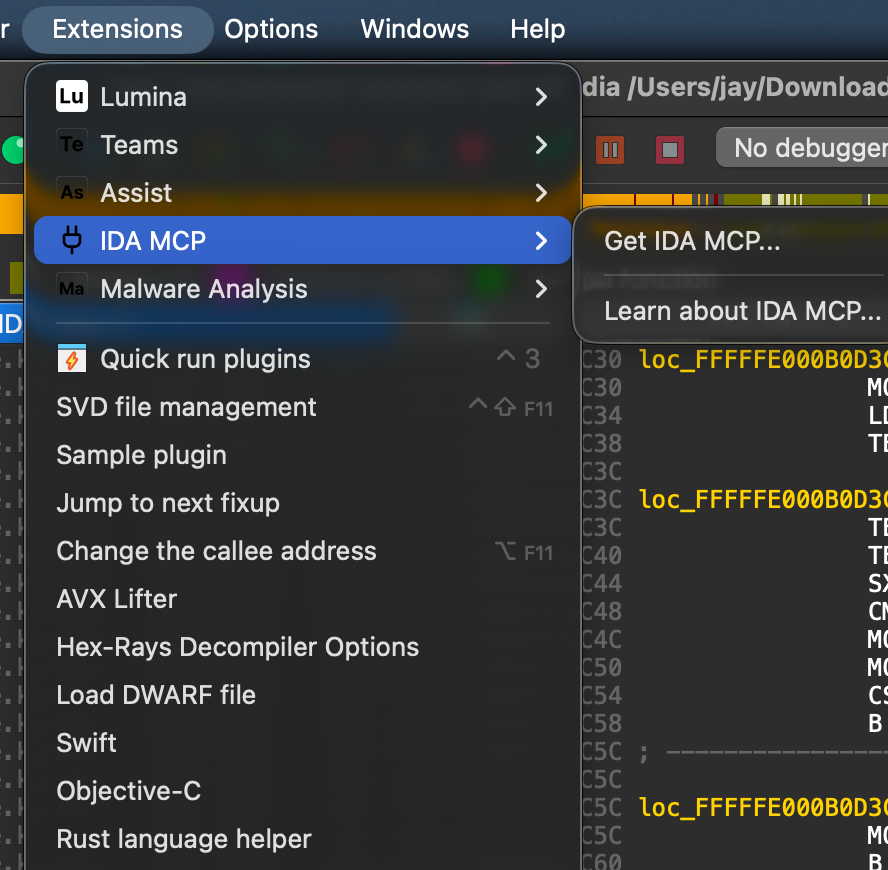Pause the process with the pause icon

click(610, 150)
